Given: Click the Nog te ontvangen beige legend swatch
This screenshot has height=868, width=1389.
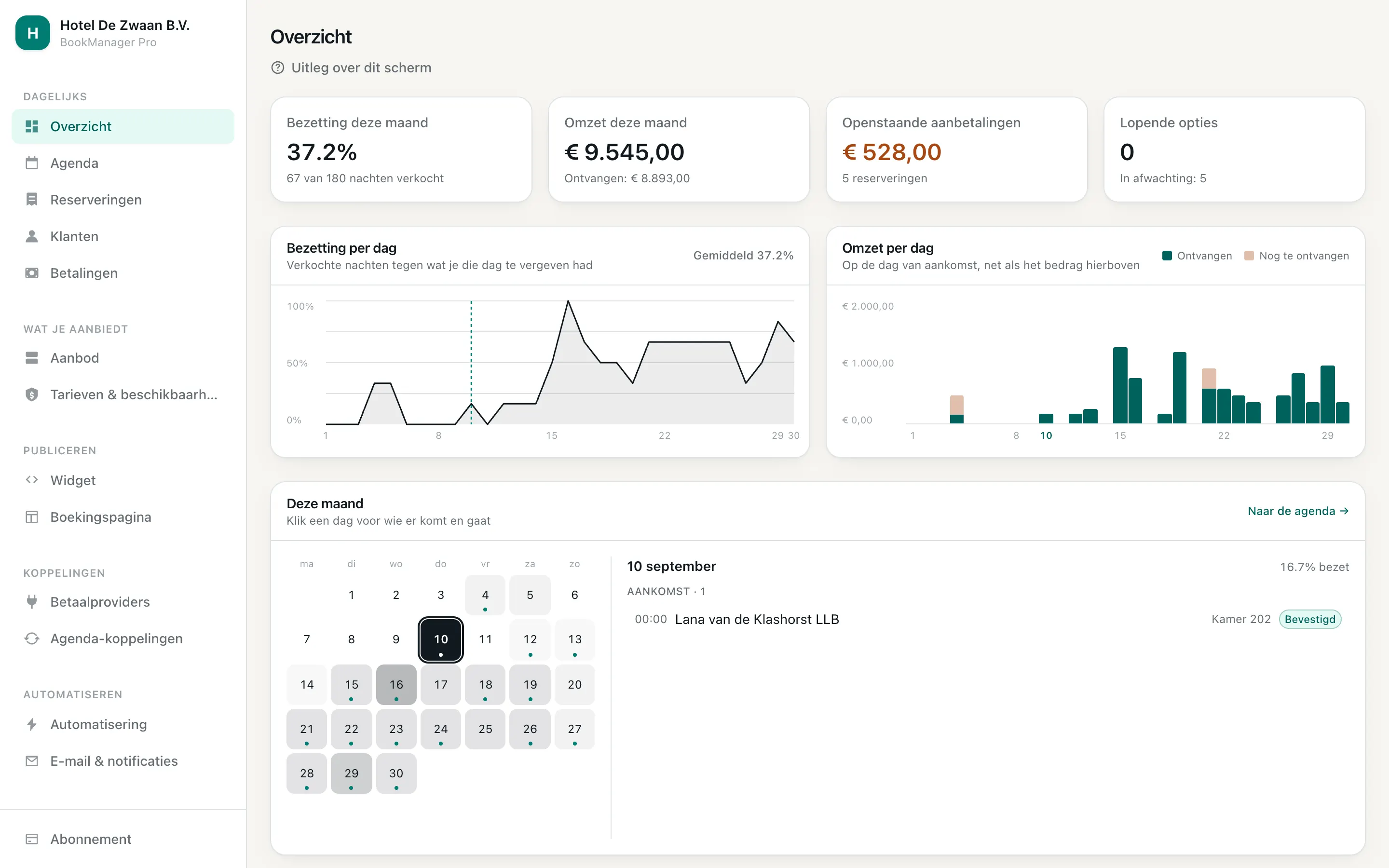Looking at the screenshot, I should (x=1249, y=256).
